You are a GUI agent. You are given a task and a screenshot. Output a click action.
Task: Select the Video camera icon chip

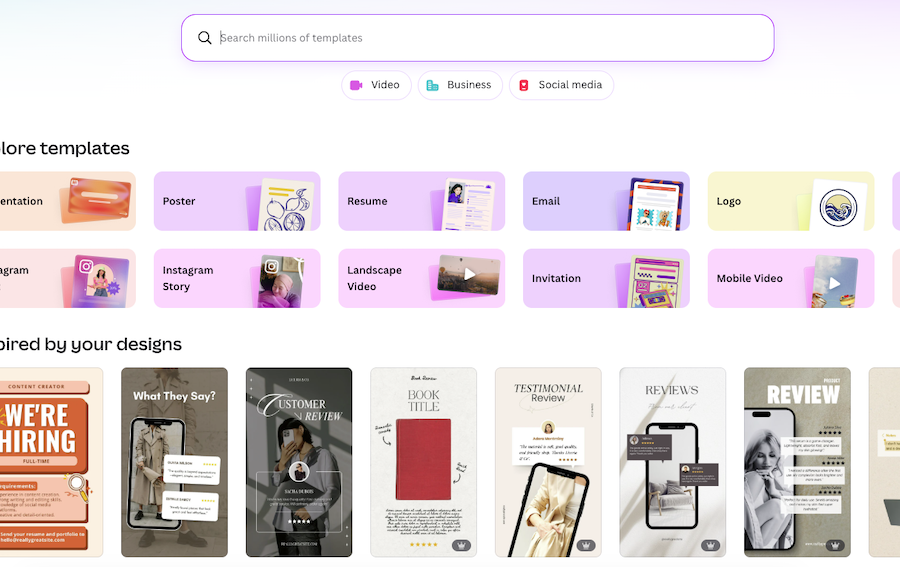tap(356, 85)
